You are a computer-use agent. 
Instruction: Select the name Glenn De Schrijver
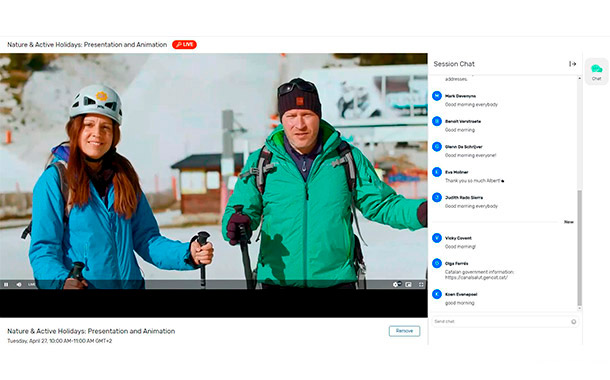tap(464, 147)
